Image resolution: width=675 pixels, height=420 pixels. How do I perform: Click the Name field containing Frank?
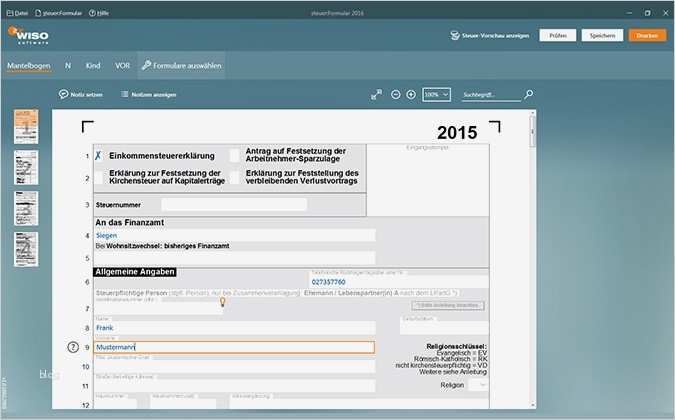[x=235, y=328]
